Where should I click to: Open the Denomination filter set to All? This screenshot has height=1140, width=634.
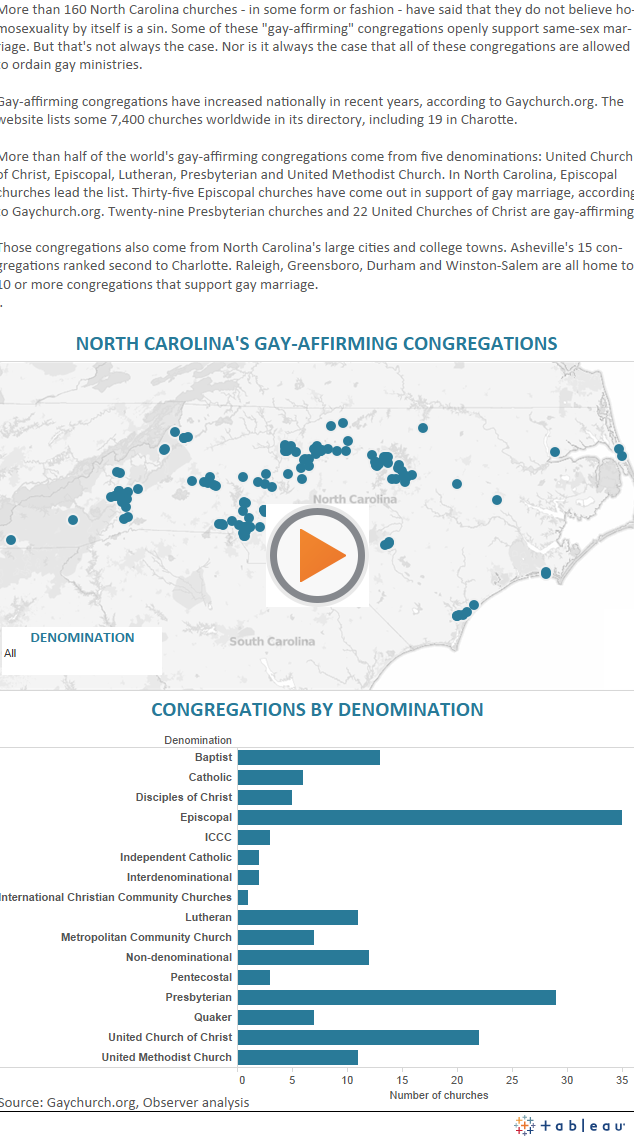(x=80, y=653)
